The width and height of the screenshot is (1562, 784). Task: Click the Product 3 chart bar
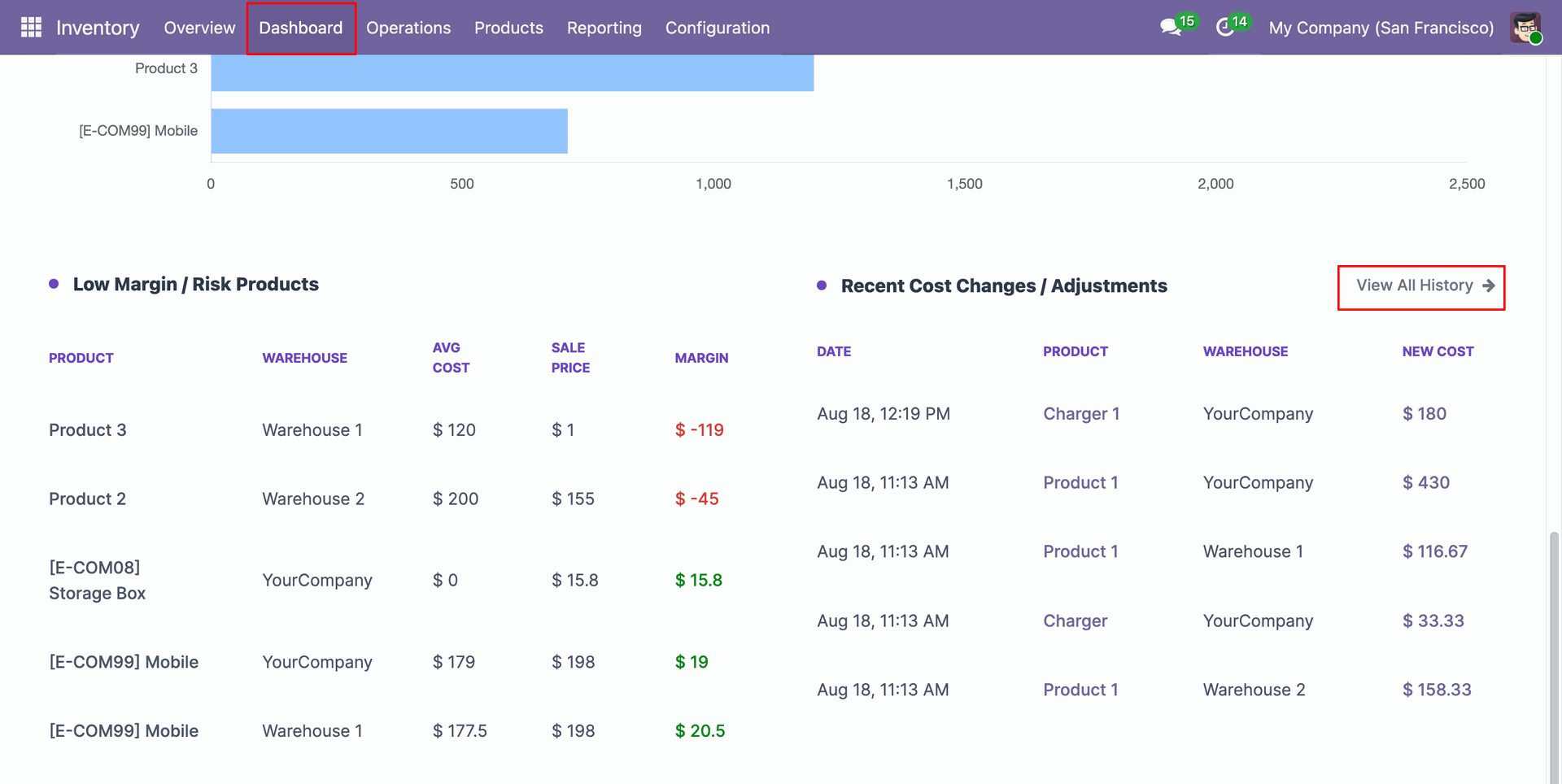tap(513, 72)
